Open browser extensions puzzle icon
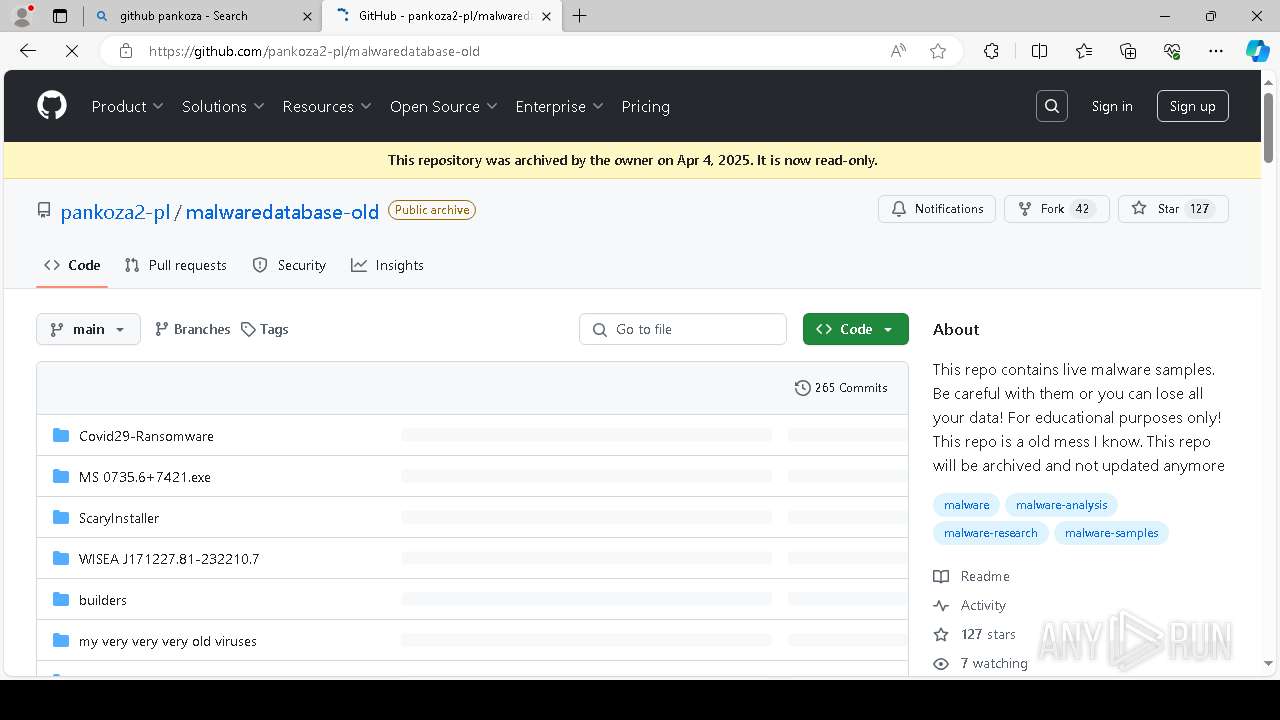This screenshot has width=1280, height=720. (x=991, y=51)
